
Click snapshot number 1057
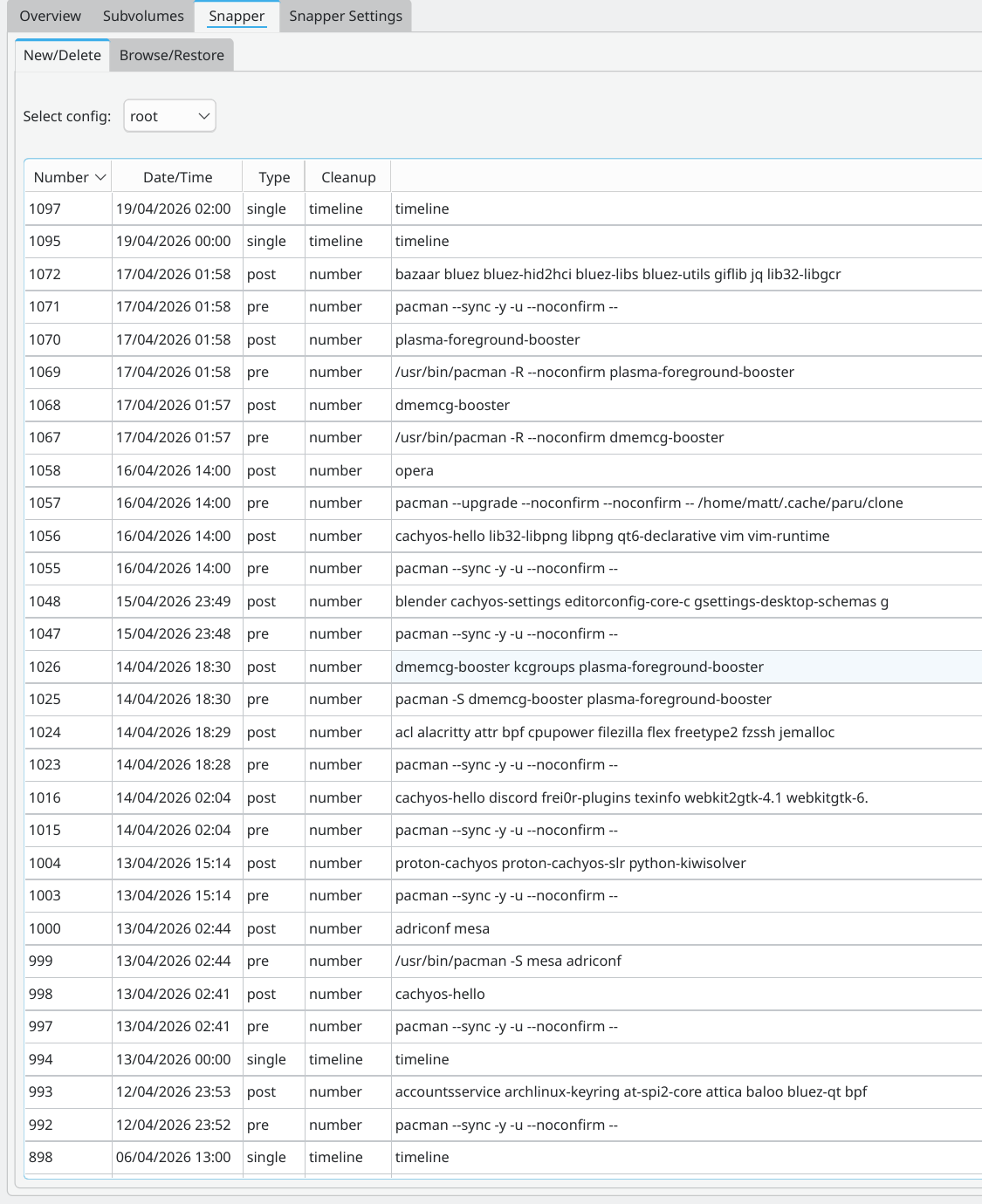pyautogui.click(x=45, y=503)
